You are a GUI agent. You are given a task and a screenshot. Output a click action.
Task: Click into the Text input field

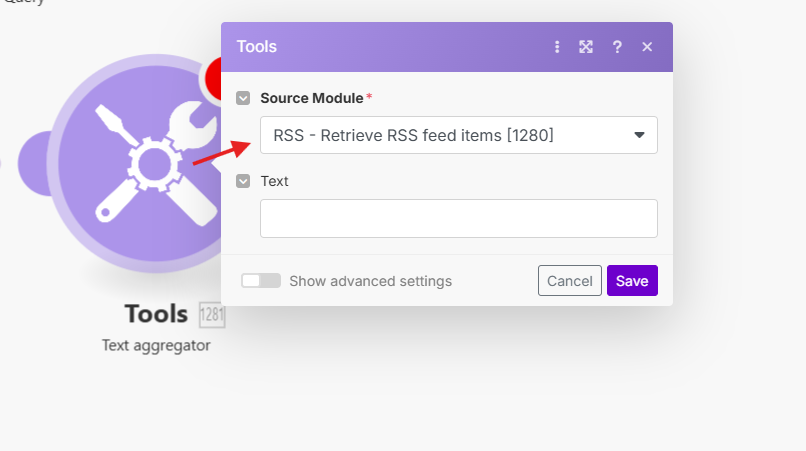pyautogui.click(x=458, y=218)
